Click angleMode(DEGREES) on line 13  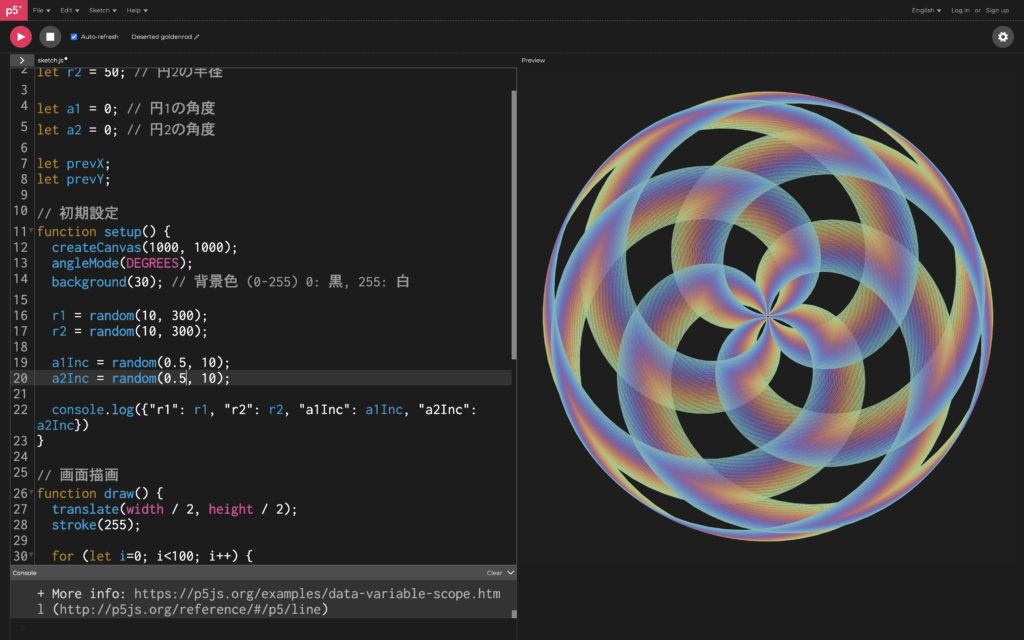[x=122, y=263]
